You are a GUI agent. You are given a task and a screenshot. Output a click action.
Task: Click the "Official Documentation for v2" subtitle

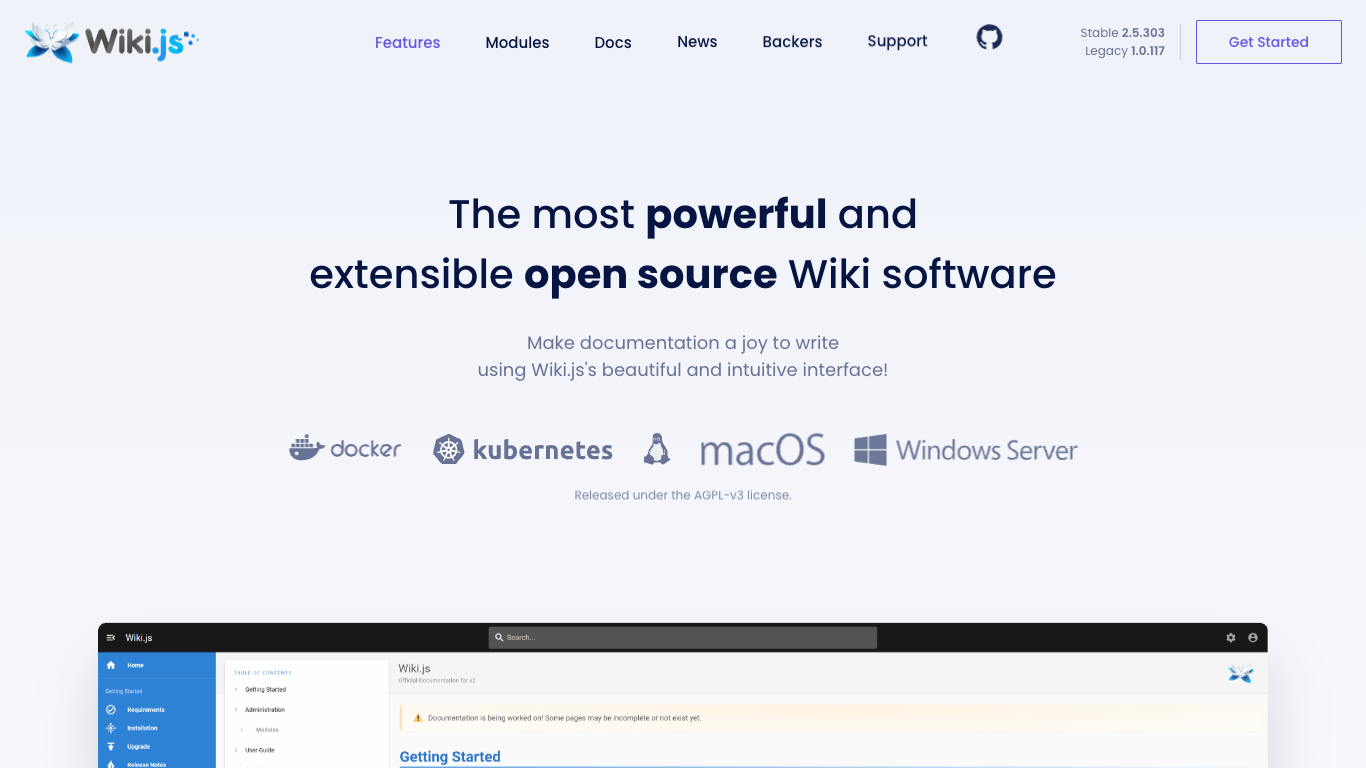tap(437, 680)
